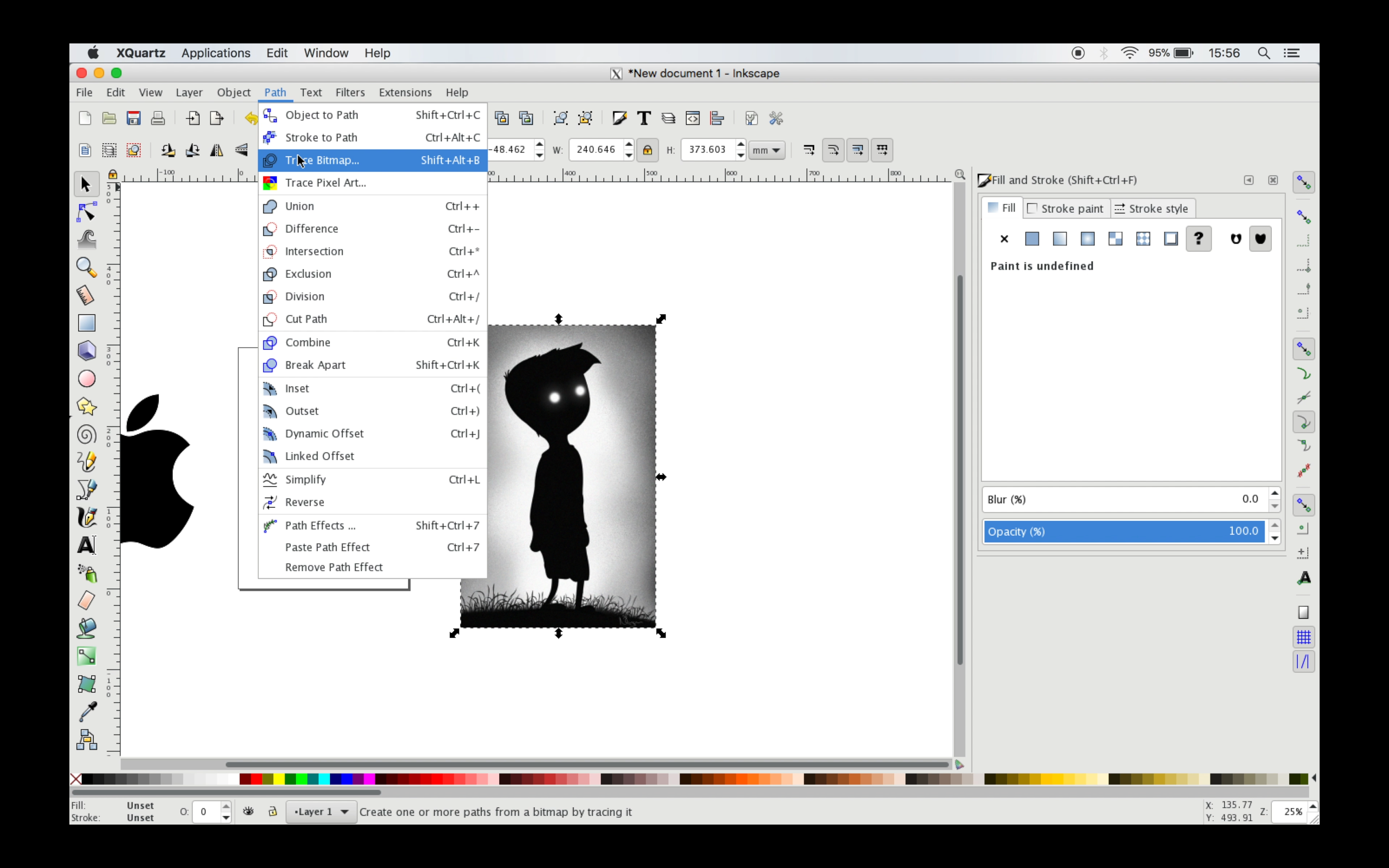Viewport: 1389px width, 868px height.
Task: Select the Node edit tool
Action: (86, 212)
